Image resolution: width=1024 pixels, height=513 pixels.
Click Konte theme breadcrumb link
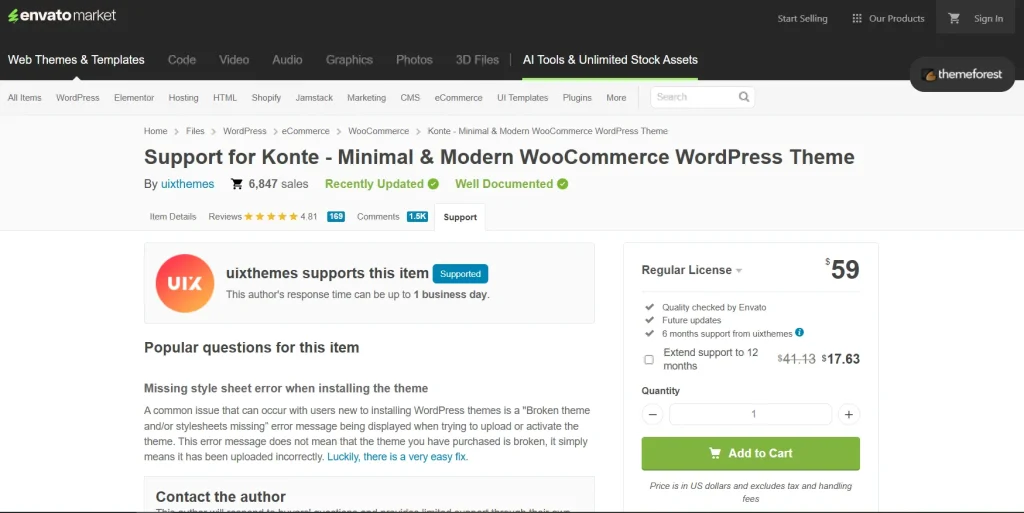[x=547, y=131]
